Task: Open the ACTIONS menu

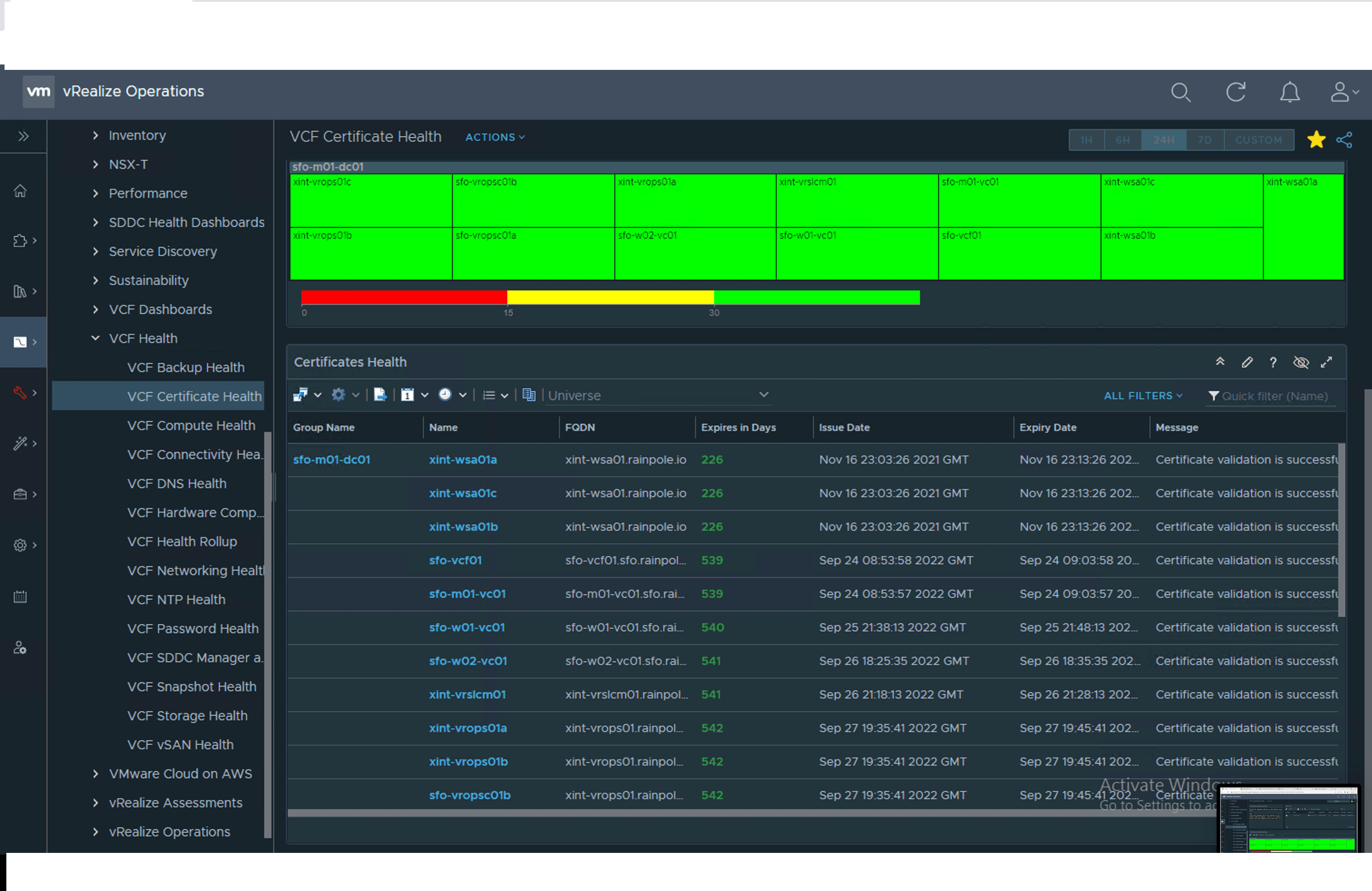Action: [x=494, y=137]
